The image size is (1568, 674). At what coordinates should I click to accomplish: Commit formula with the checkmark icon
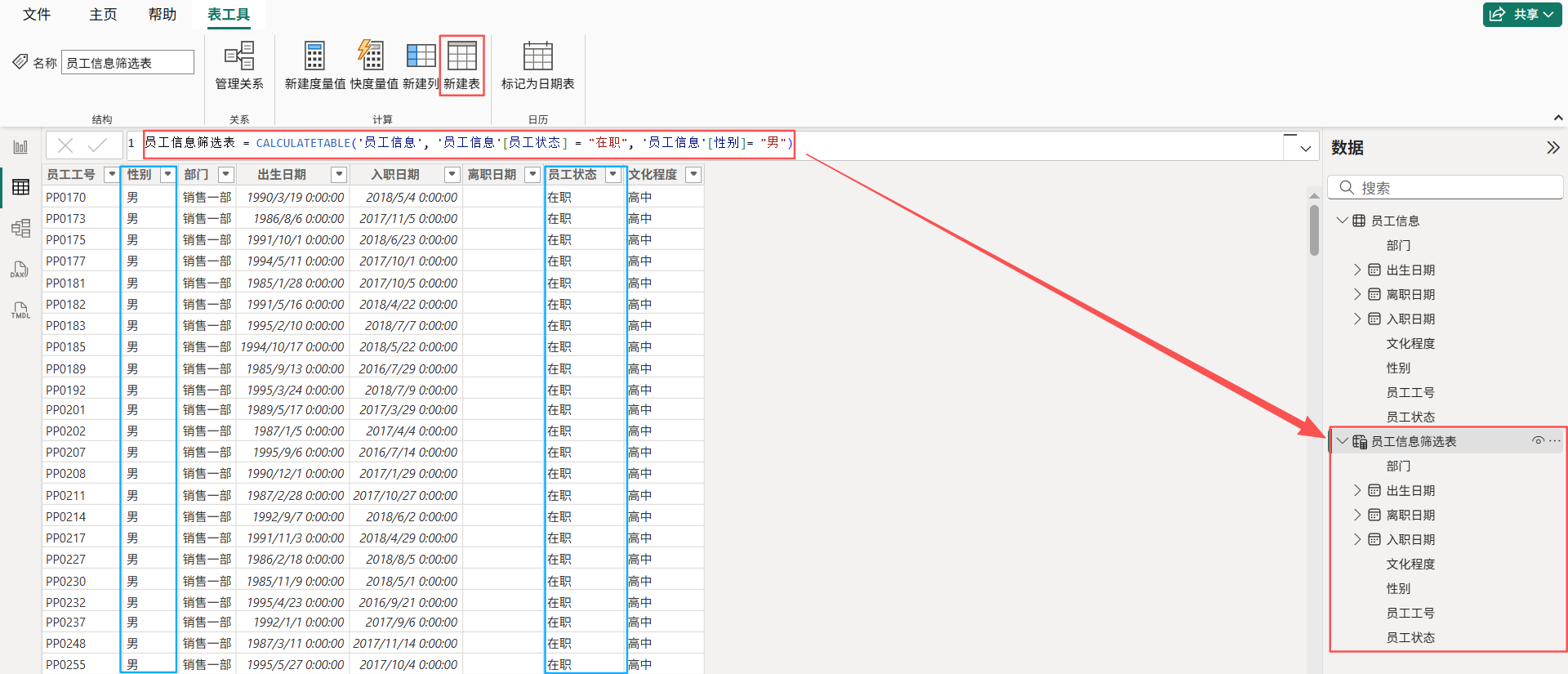click(97, 145)
